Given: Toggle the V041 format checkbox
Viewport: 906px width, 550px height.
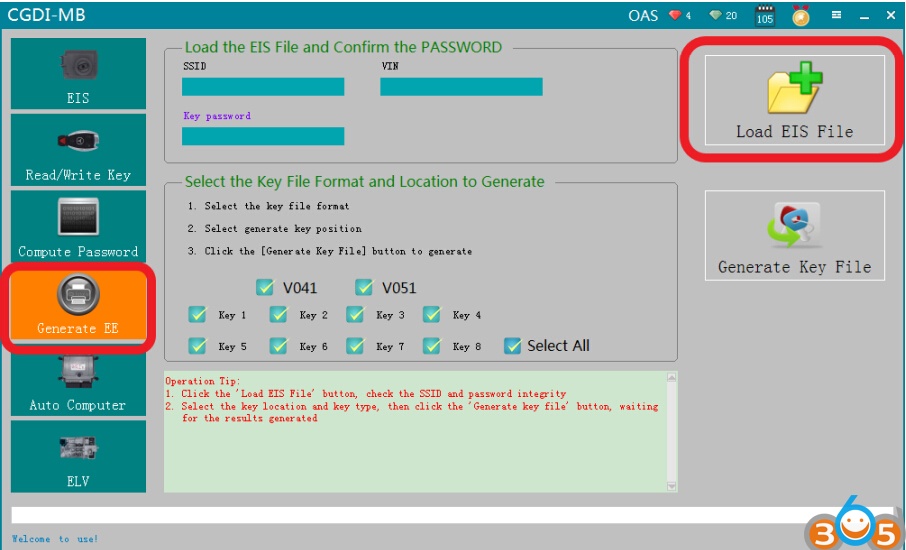Looking at the screenshot, I should pos(265,287).
